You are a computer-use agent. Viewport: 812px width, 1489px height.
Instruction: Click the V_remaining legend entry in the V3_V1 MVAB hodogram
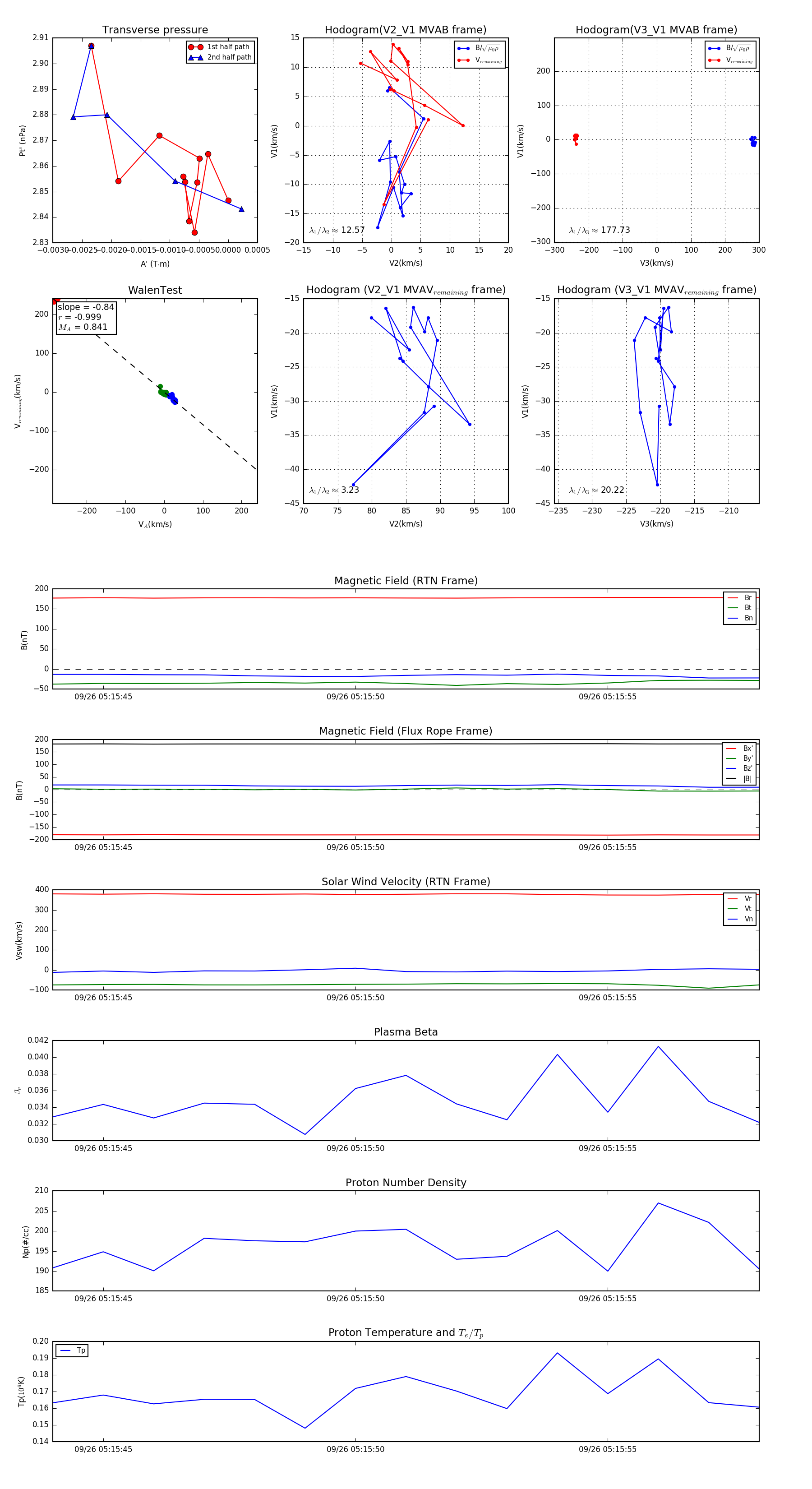730,60
